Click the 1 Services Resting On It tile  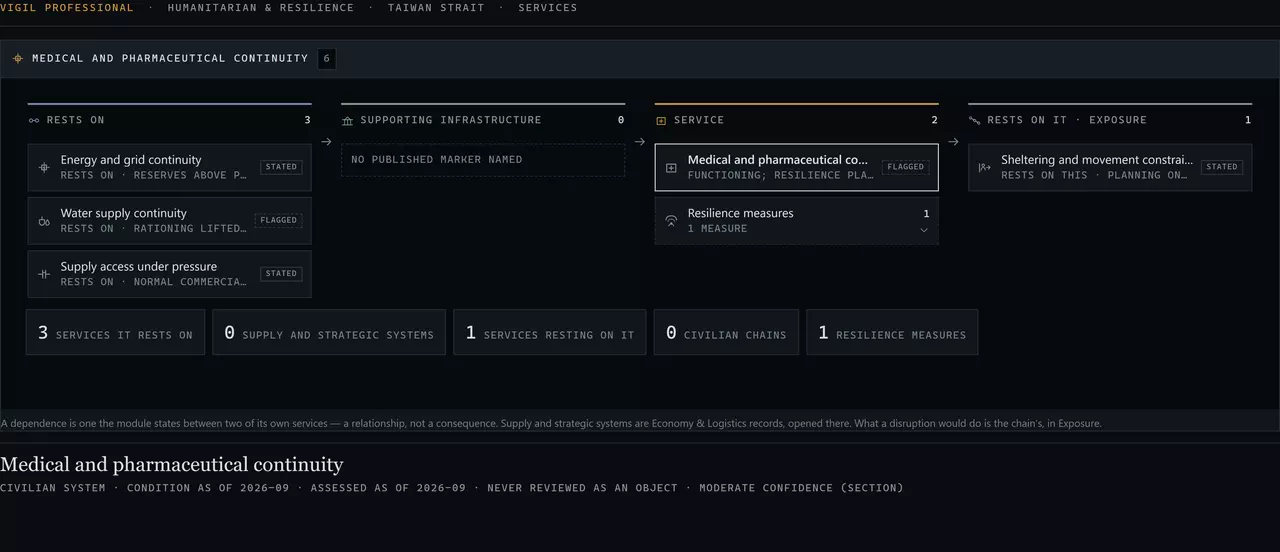550,333
